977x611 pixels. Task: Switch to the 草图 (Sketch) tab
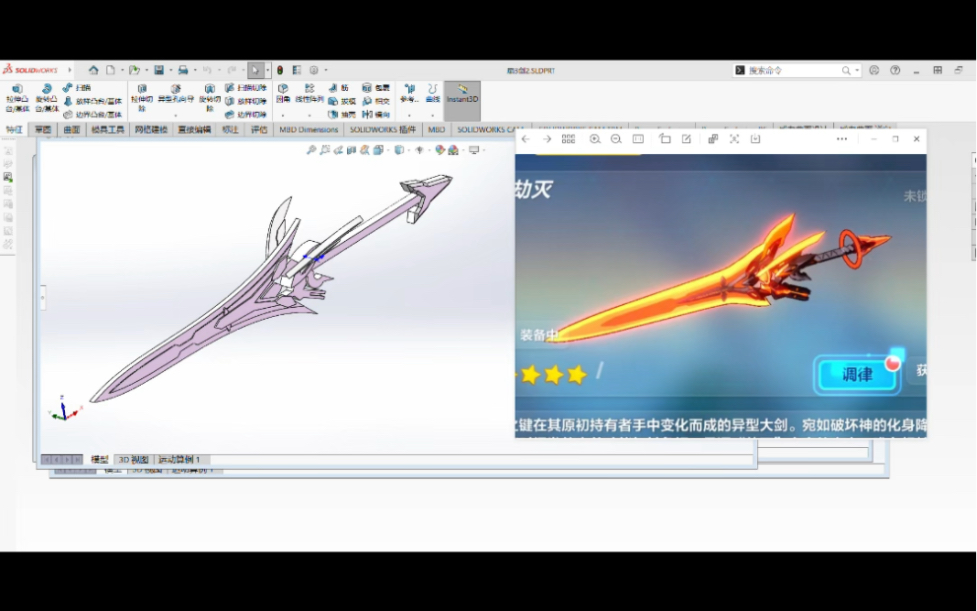click(43, 130)
